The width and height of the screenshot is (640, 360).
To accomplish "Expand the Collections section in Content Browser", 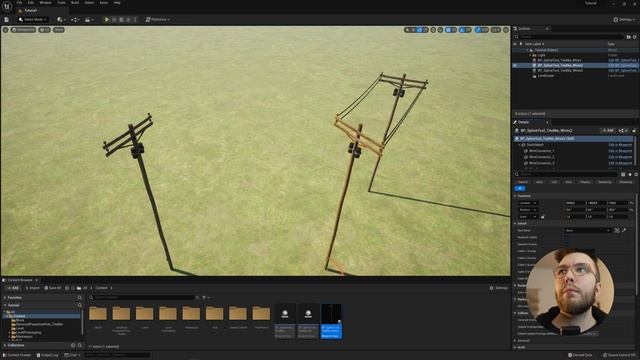I will (x=5, y=345).
